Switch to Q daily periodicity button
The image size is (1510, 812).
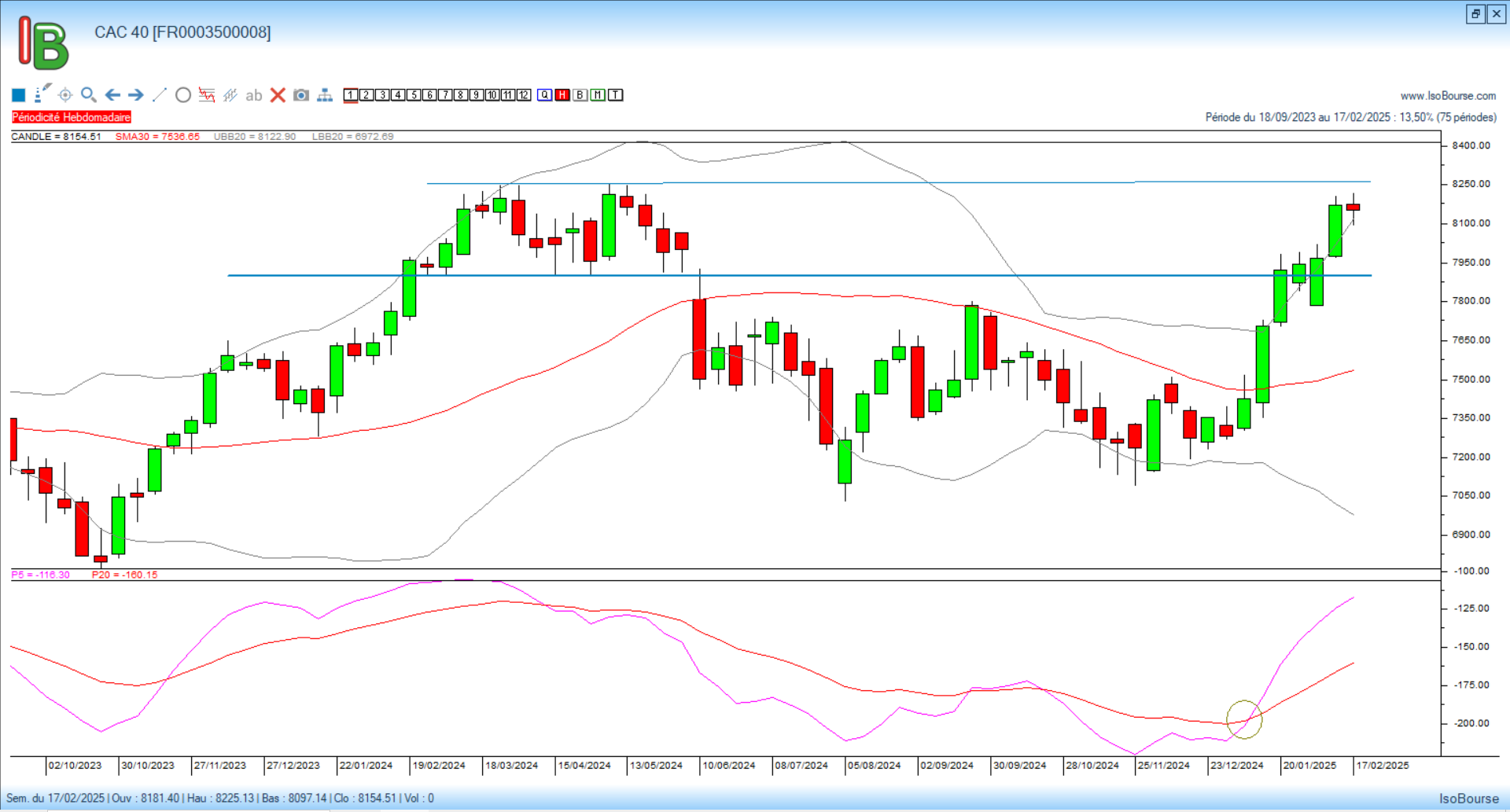545,95
